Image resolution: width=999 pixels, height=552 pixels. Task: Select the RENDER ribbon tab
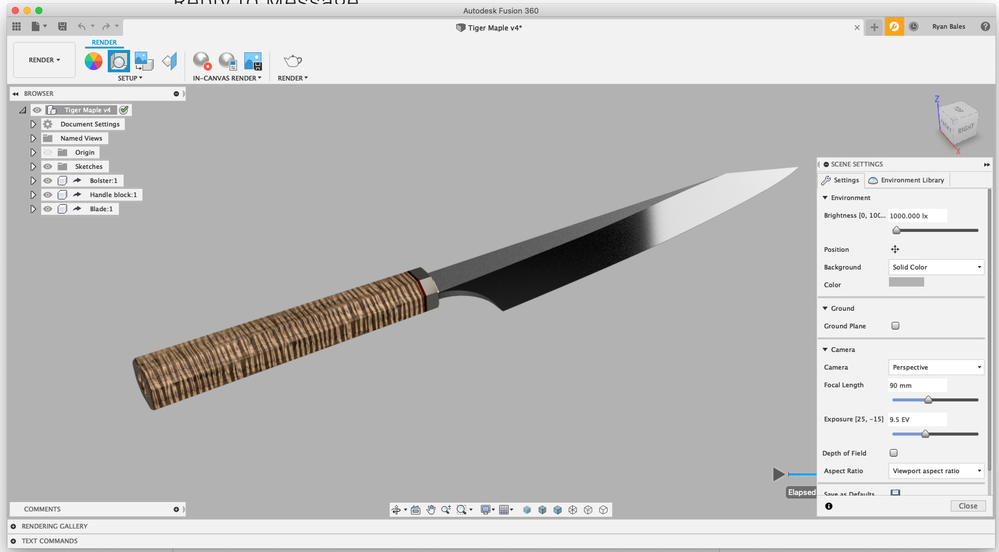pos(104,43)
